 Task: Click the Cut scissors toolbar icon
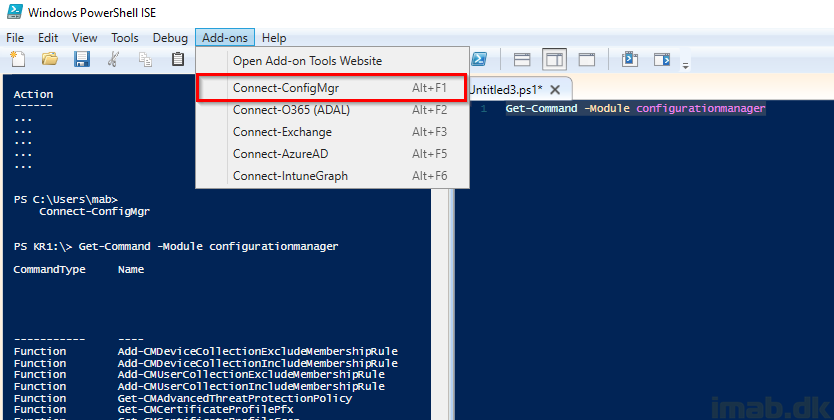(113, 59)
